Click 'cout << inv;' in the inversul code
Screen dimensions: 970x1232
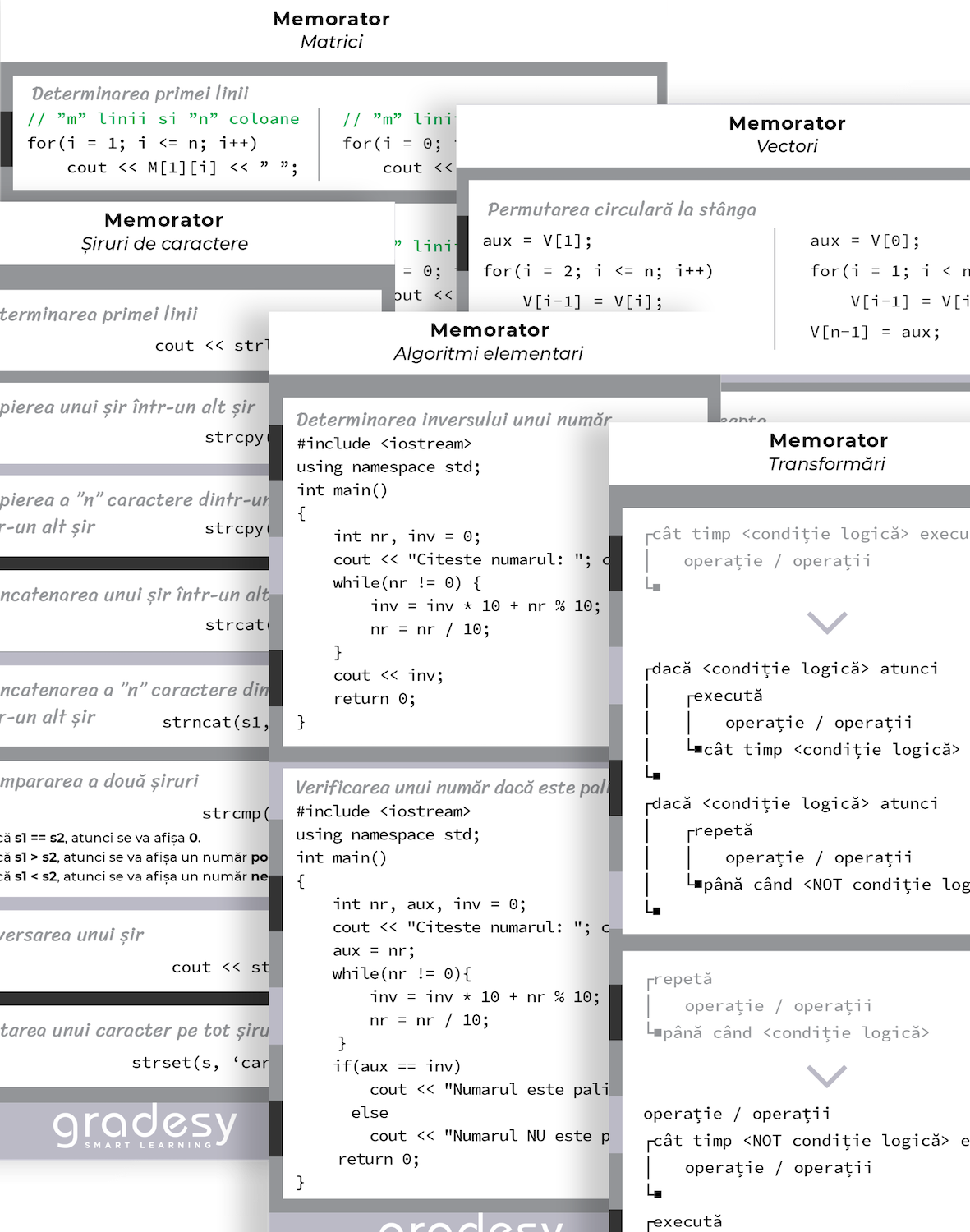388,675
